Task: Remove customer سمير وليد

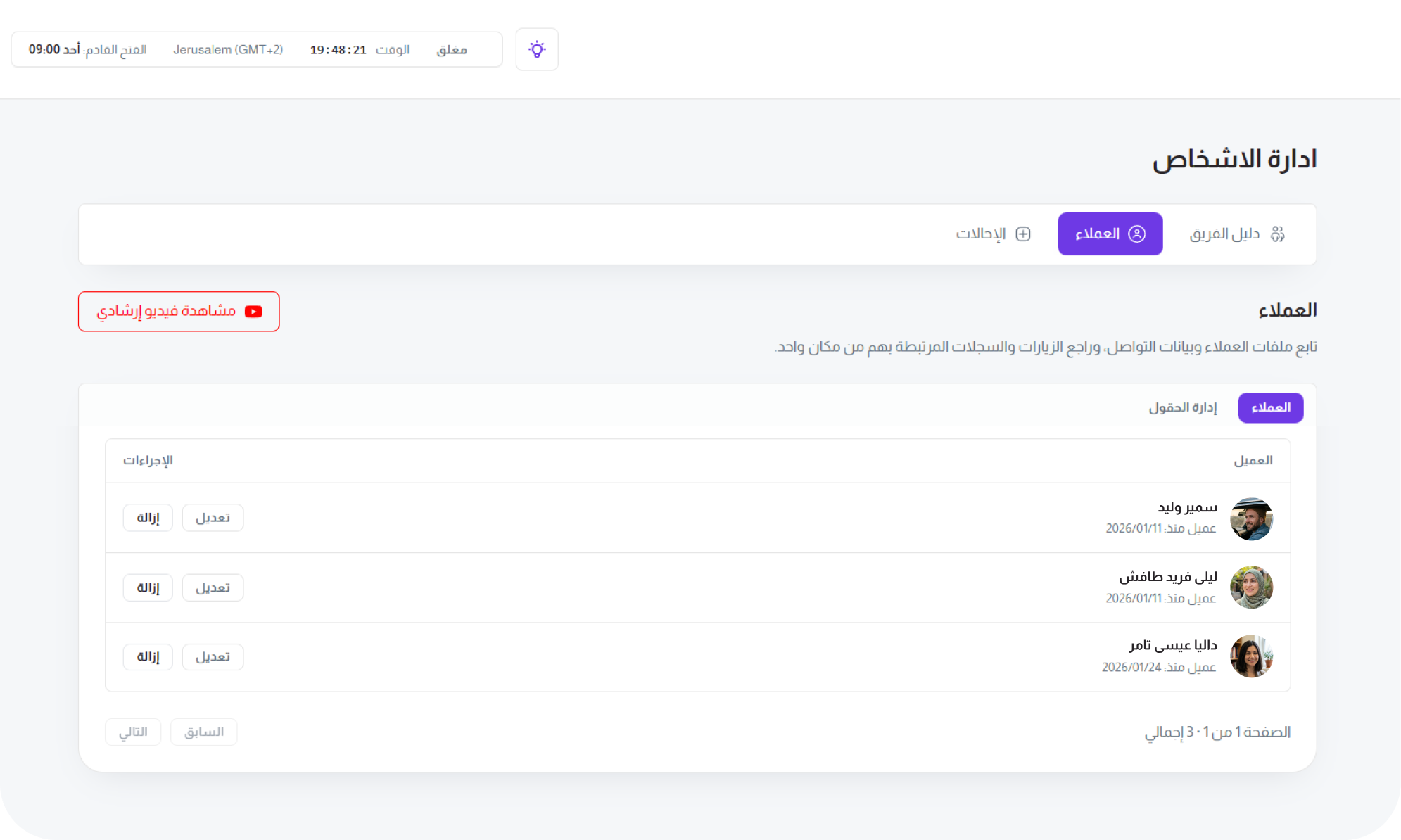Action: tap(148, 518)
